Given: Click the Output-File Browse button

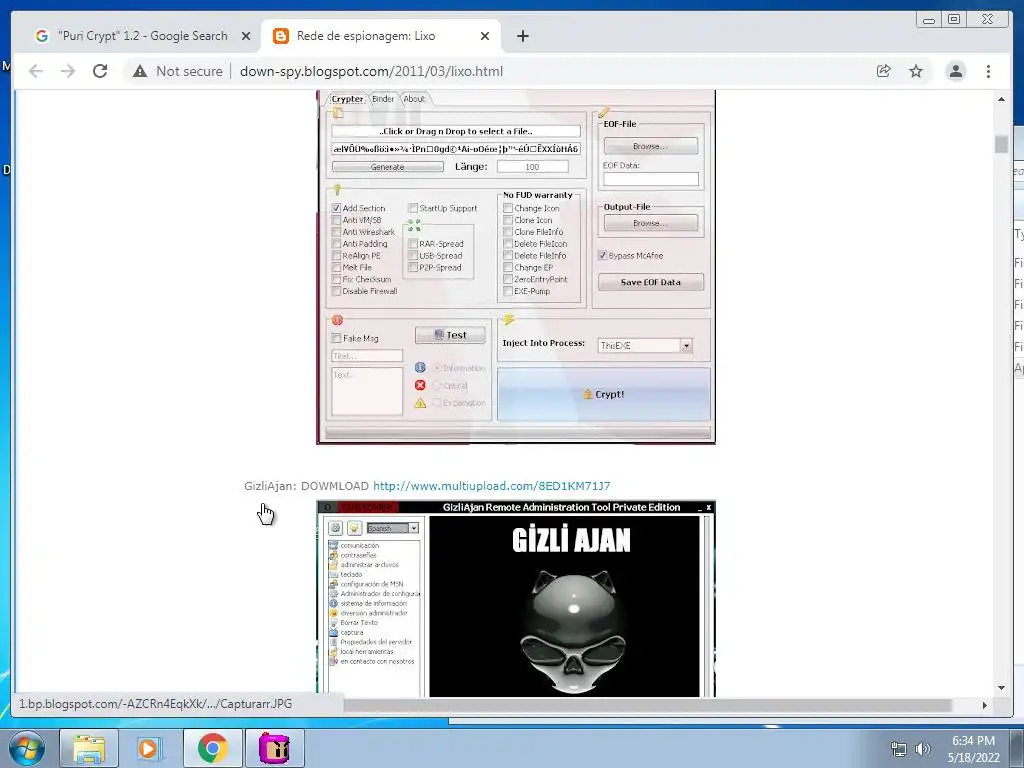Looking at the screenshot, I should [x=650, y=223].
